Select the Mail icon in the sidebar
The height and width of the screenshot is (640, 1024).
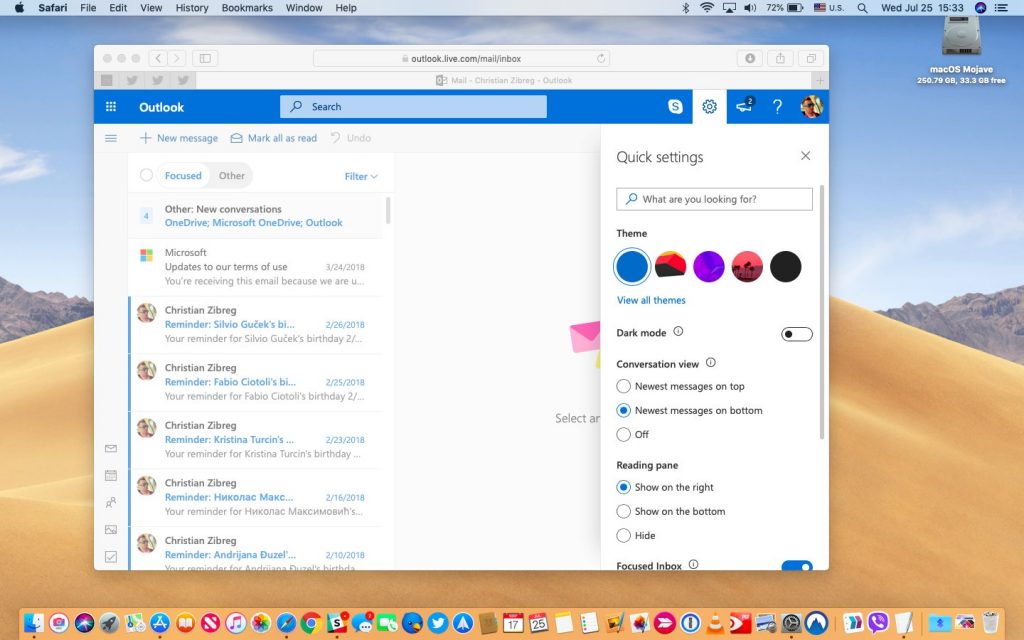click(110, 449)
